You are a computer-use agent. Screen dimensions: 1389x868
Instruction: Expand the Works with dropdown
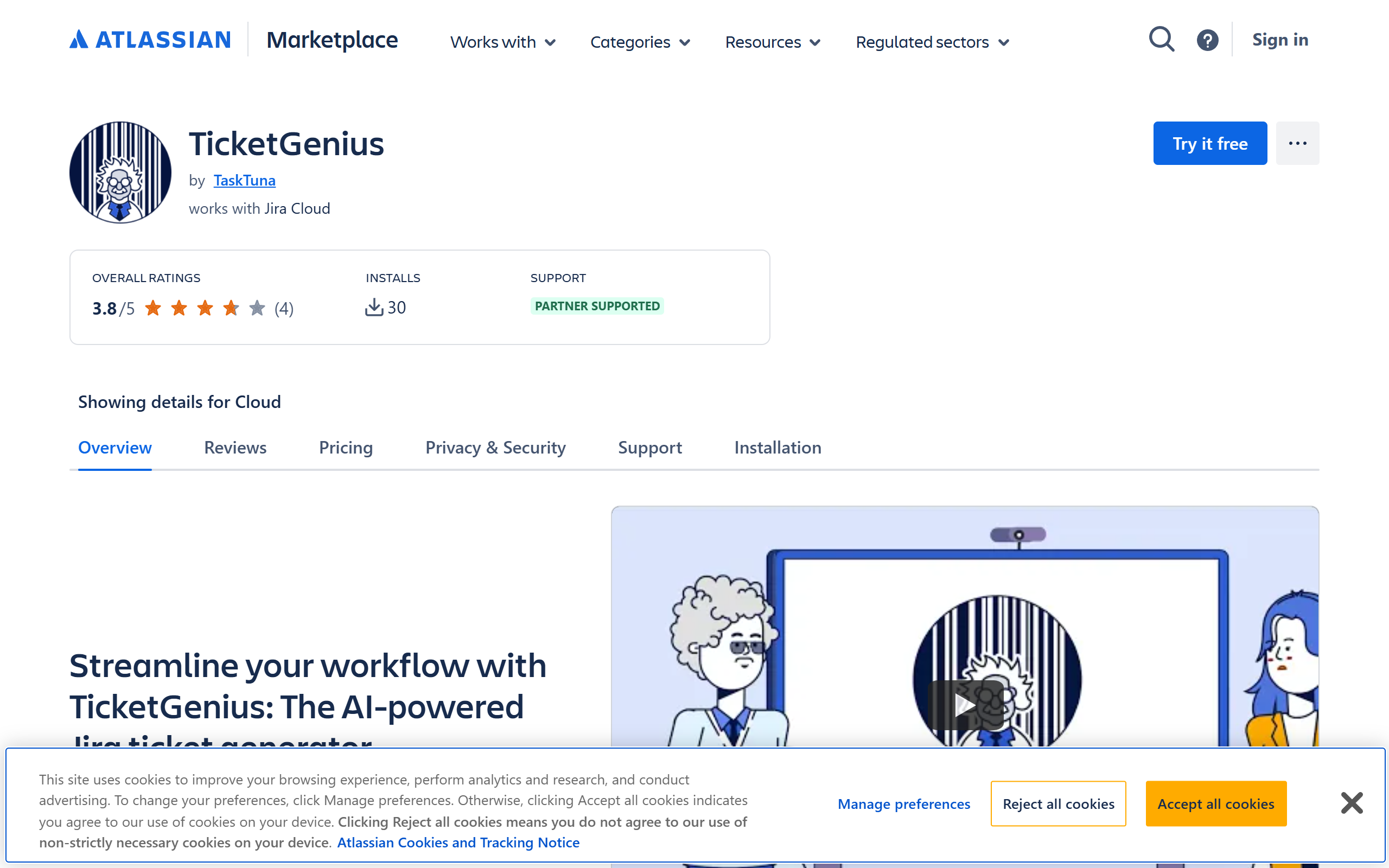[503, 42]
